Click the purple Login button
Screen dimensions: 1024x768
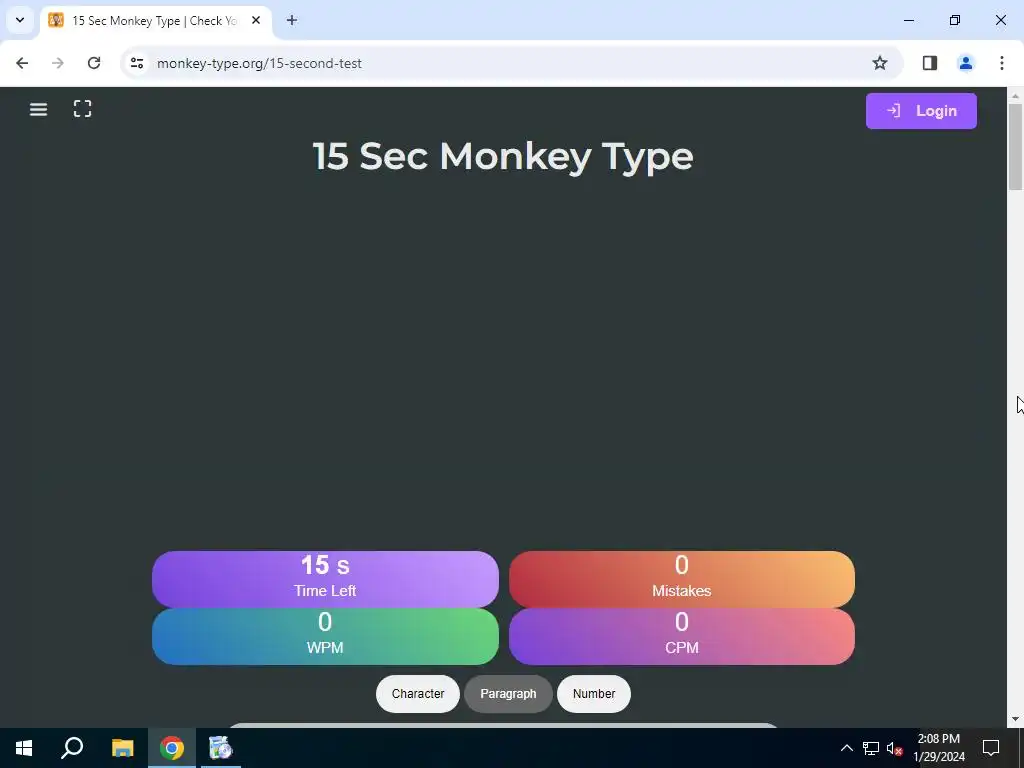click(x=921, y=111)
